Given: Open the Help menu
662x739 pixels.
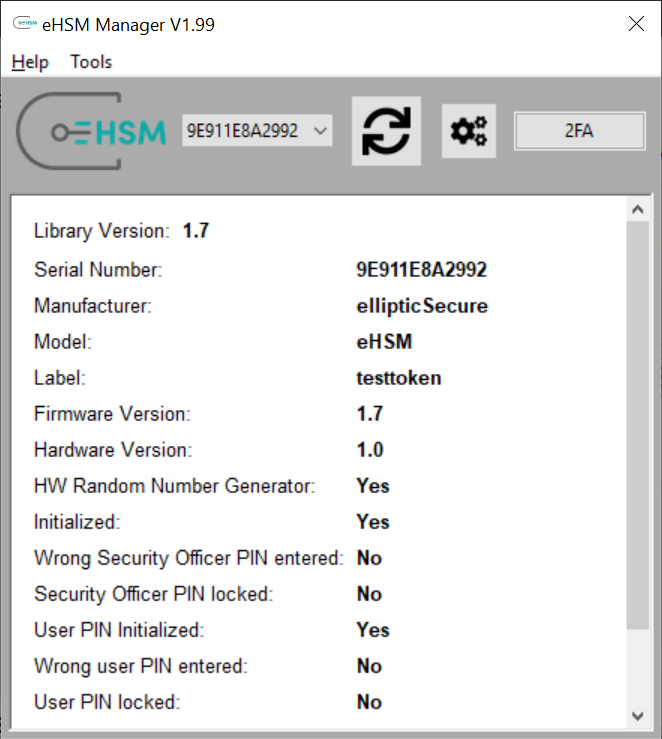Looking at the screenshot, I should pyautogui.click(x=30, y=62).
